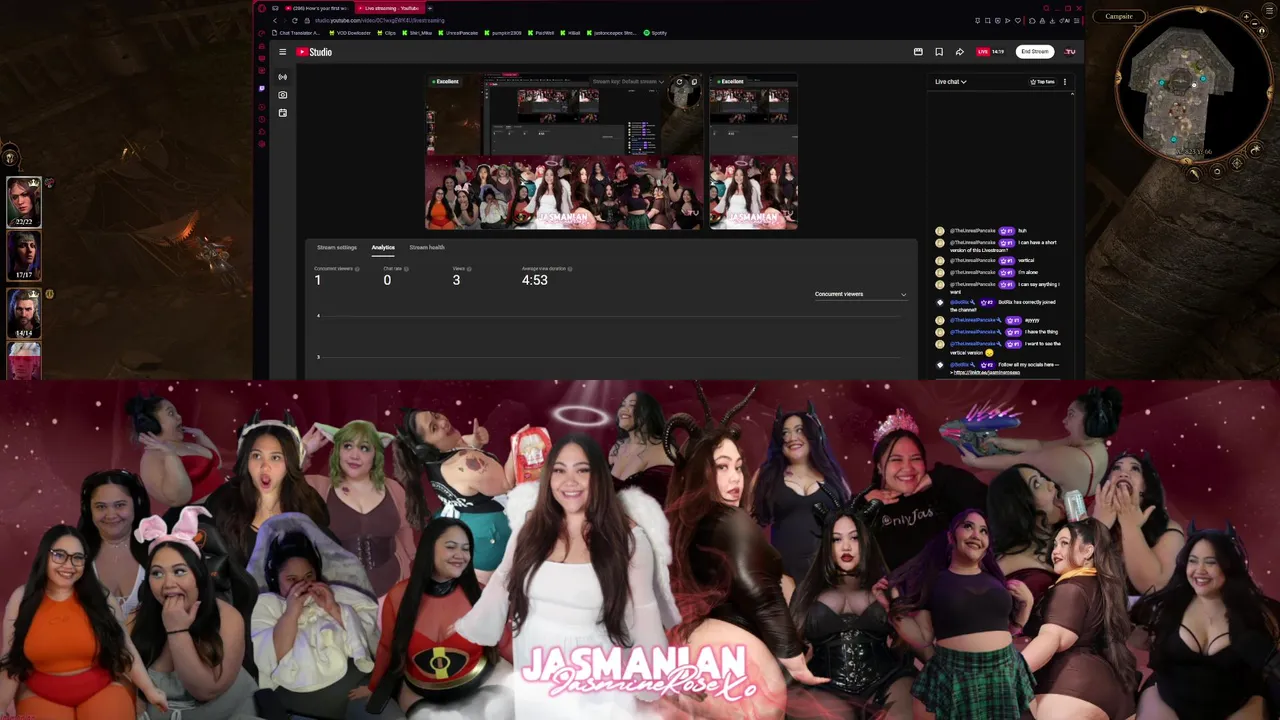Click the average view duration value 4:53
This screenshot has height=720, width=1280.
[534, 280]
